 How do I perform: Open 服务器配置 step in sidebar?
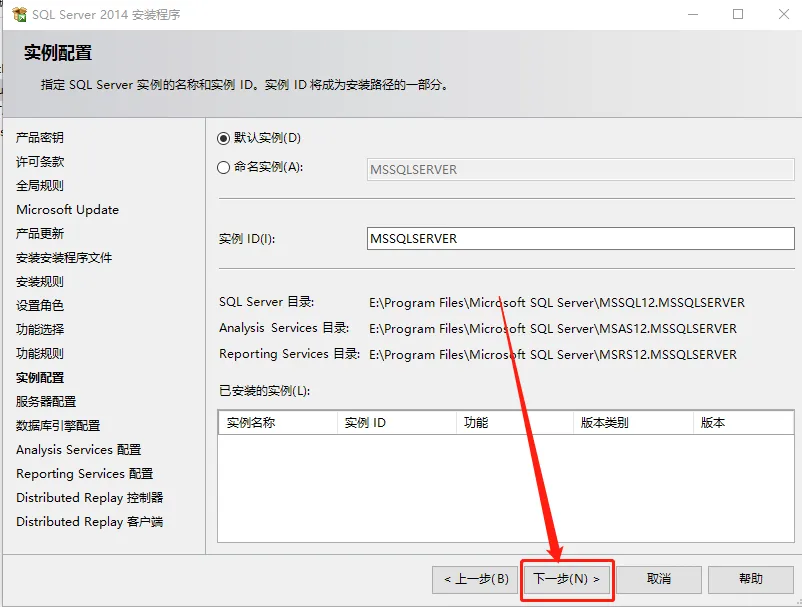point(46,401)
